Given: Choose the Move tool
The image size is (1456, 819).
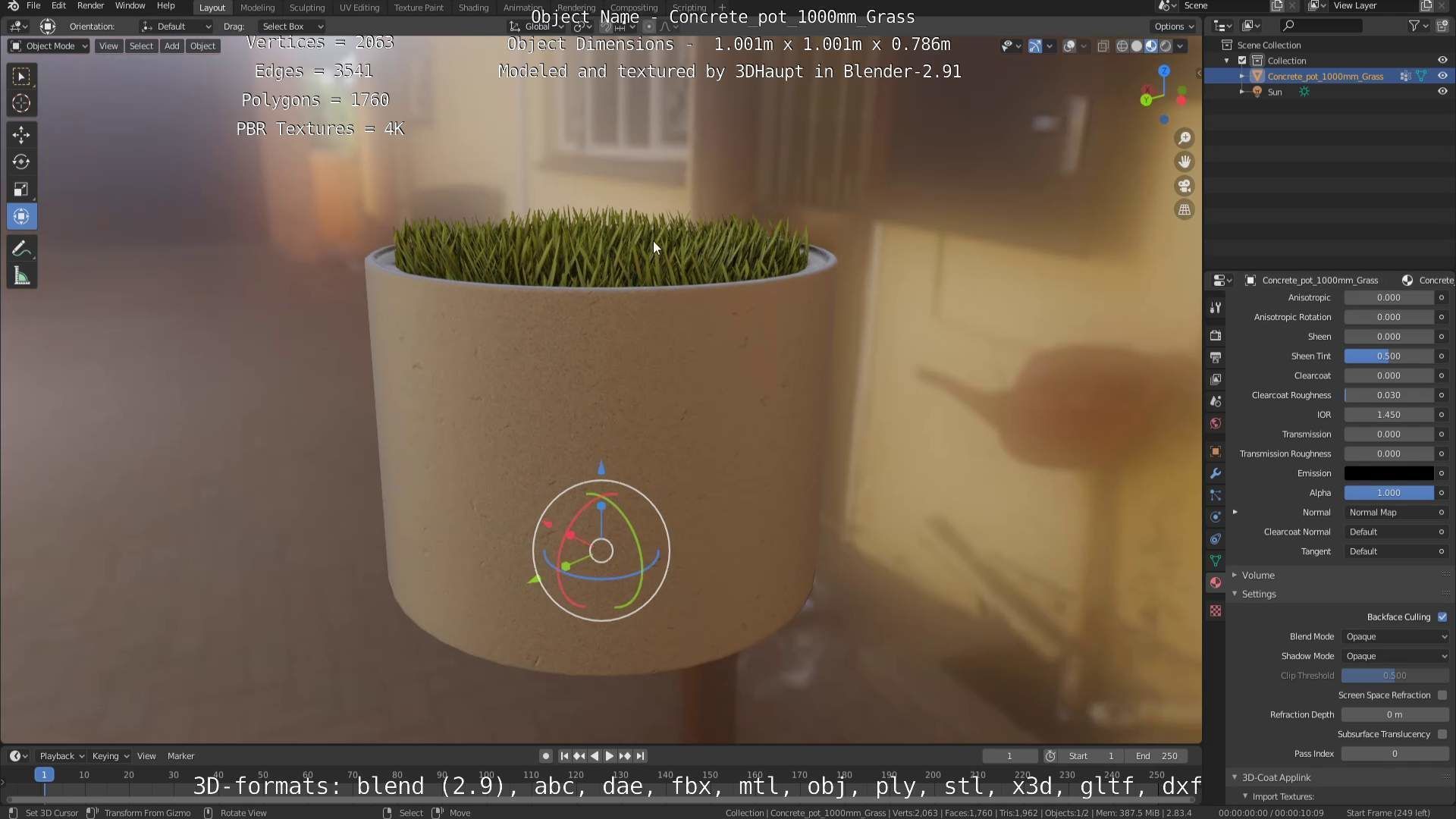Looking at the screenshot, I should [21, 135].
